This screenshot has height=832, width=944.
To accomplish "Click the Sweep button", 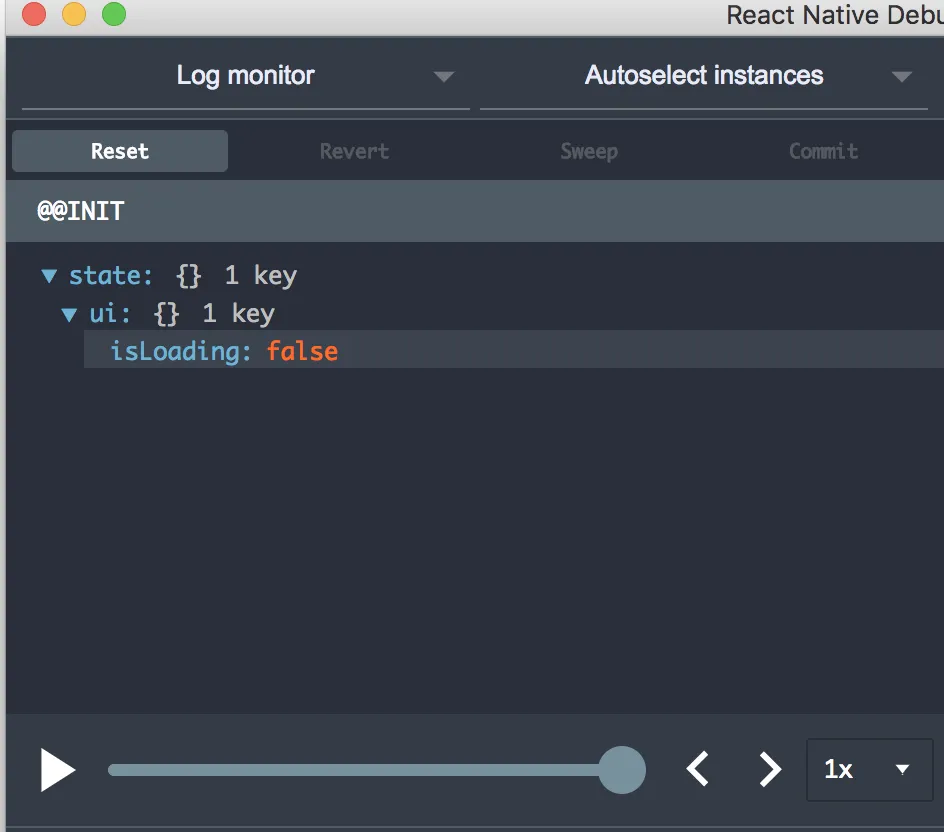I will click(589, 151).
